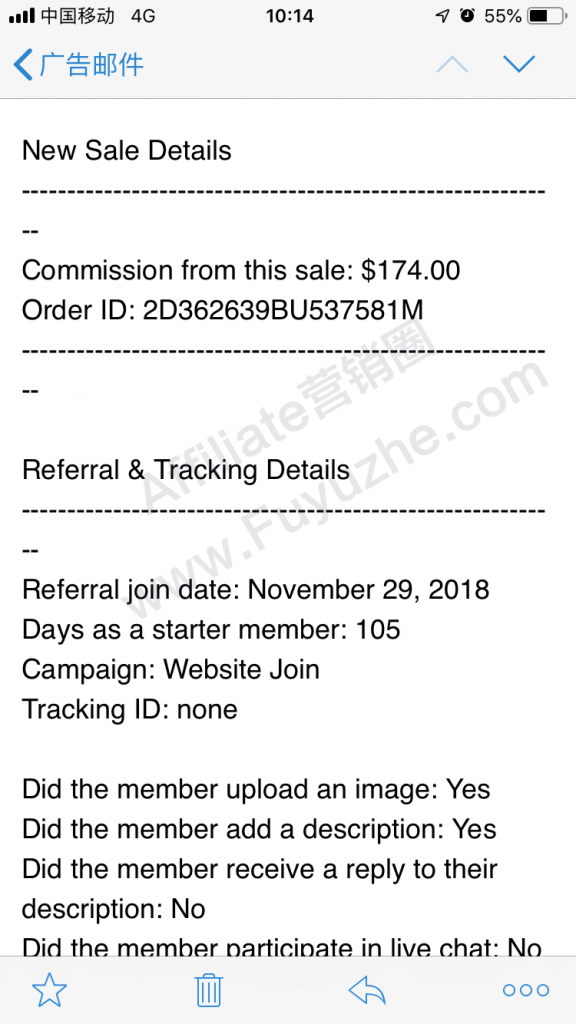Tap the cellular signal bars

[22, 16]
